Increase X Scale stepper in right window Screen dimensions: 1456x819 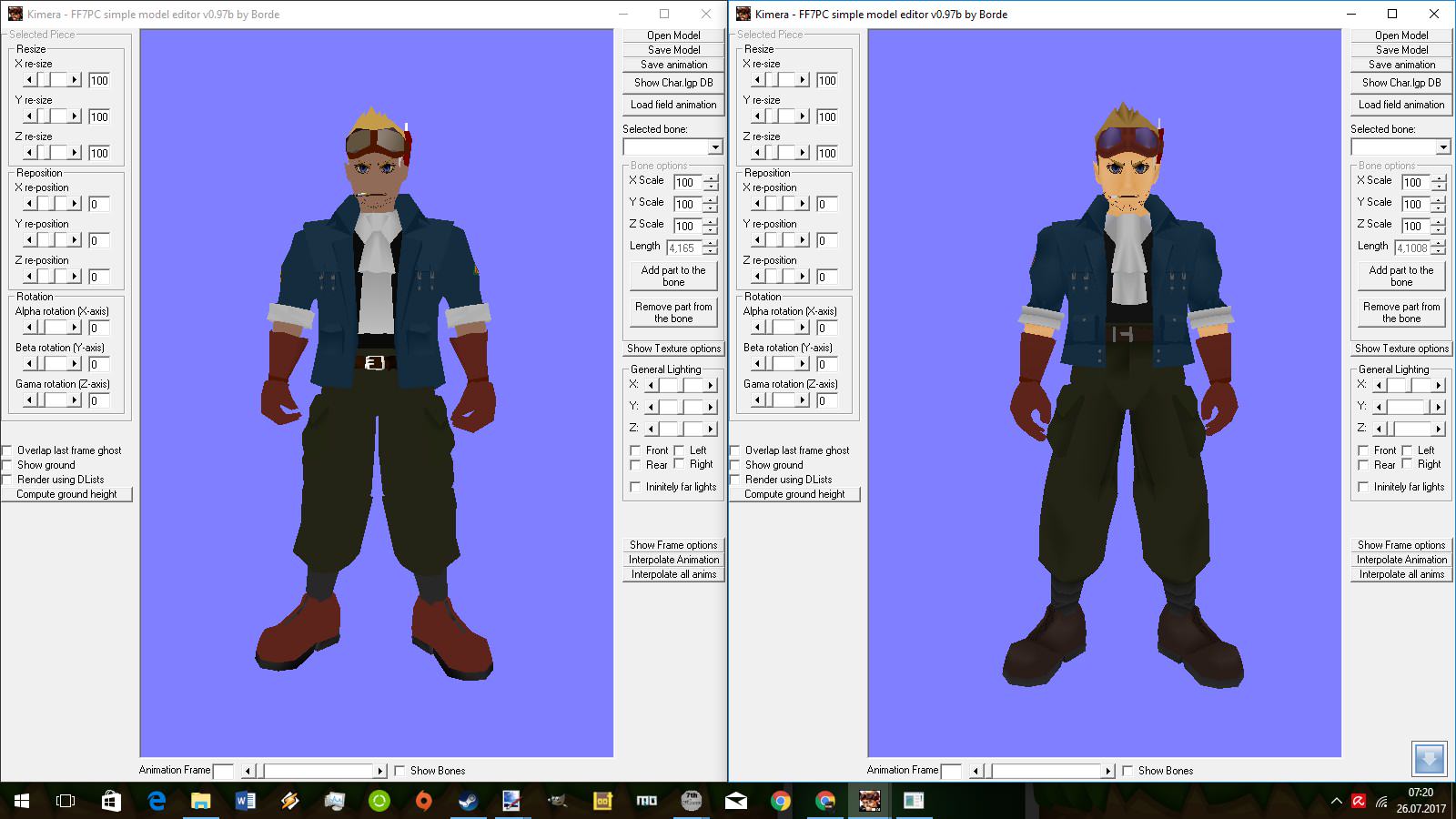pyautogui.click(x=1439, y=178)
